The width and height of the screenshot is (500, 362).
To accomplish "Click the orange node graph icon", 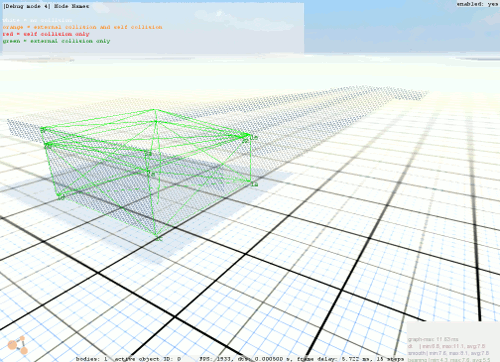I will click(18, 345).
